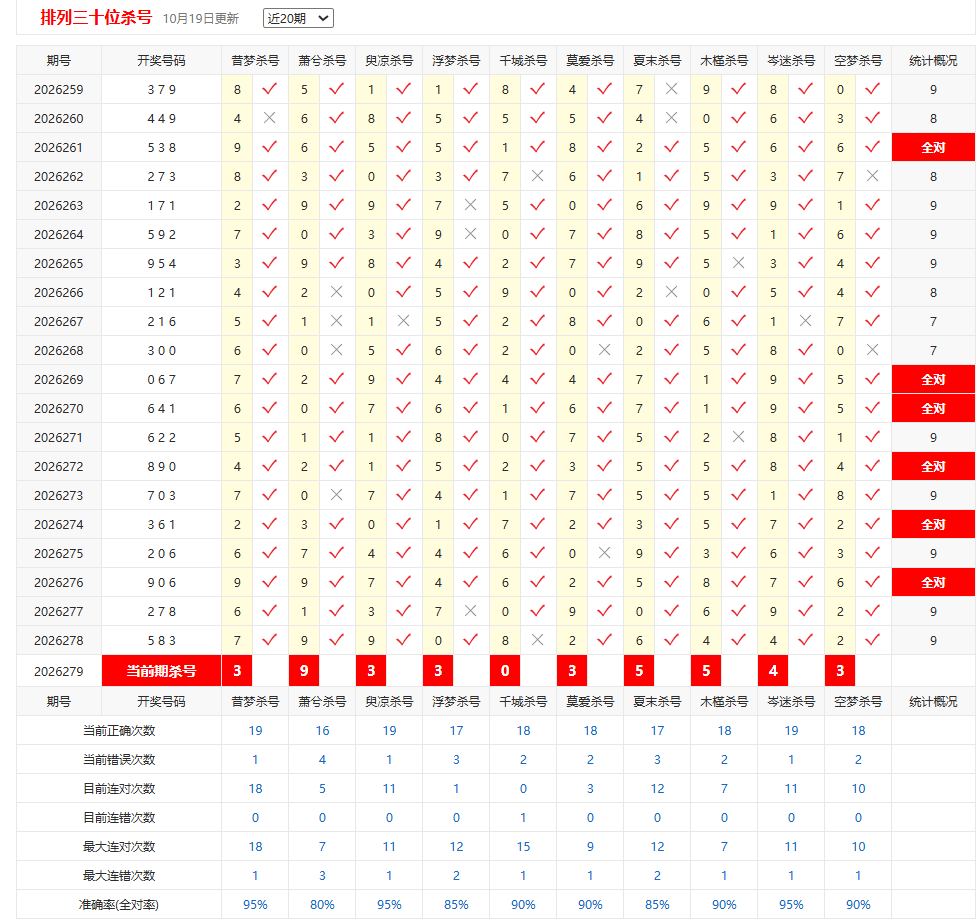Click the X mark for 木槿杀号 in row 2026265
The image size is (979, 919).
click(x=738, y=263)
